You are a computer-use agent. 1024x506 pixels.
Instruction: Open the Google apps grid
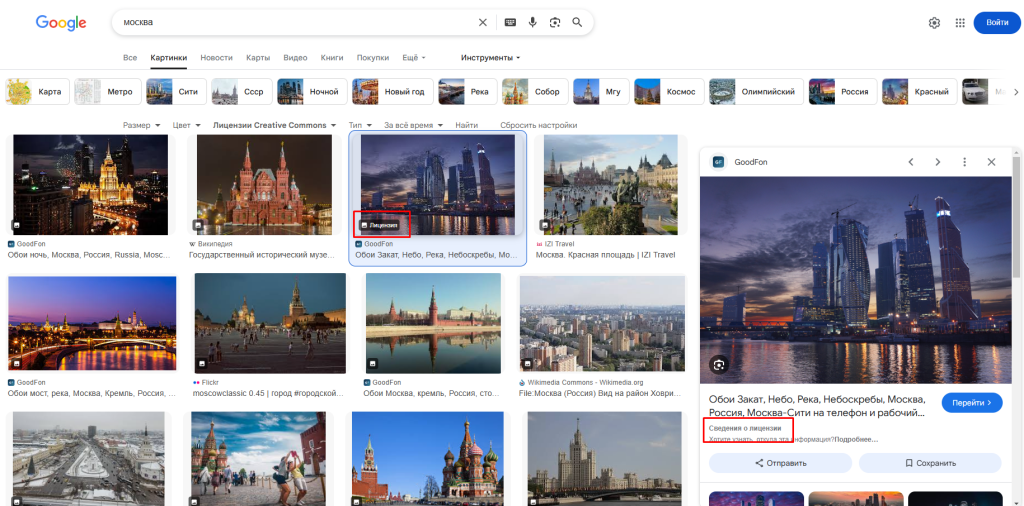tap(960, 23)
